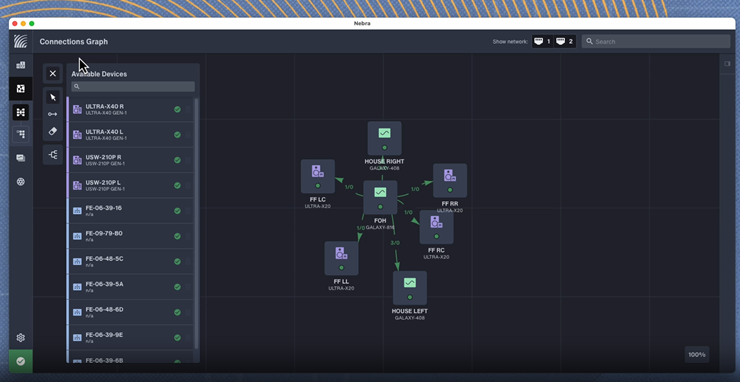Select the pointer tool
The width and height of the screenshot is (740, 382).
(53, 97)
